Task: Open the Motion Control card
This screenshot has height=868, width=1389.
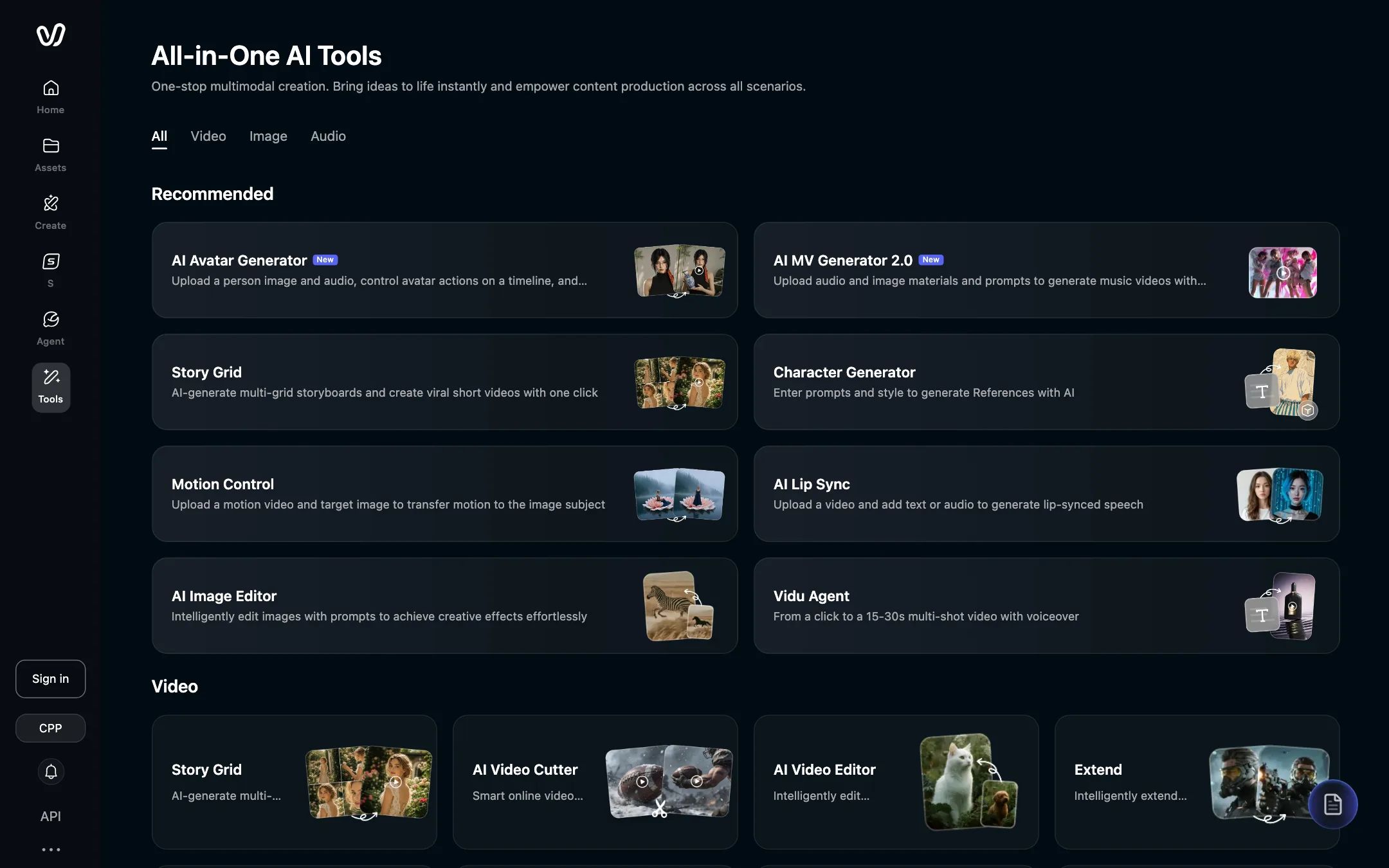Action: [444, 494]
